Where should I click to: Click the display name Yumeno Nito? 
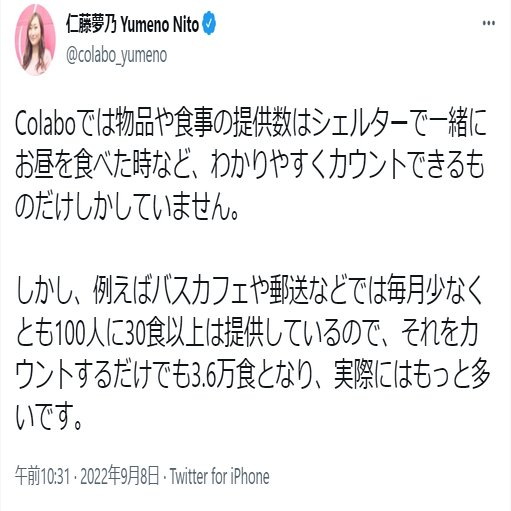click(x=159, y=24)
